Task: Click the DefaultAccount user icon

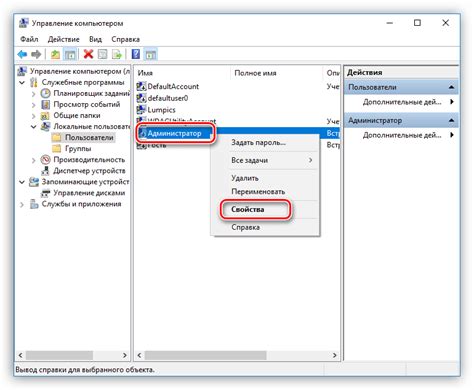Action: tap(141, 86)
